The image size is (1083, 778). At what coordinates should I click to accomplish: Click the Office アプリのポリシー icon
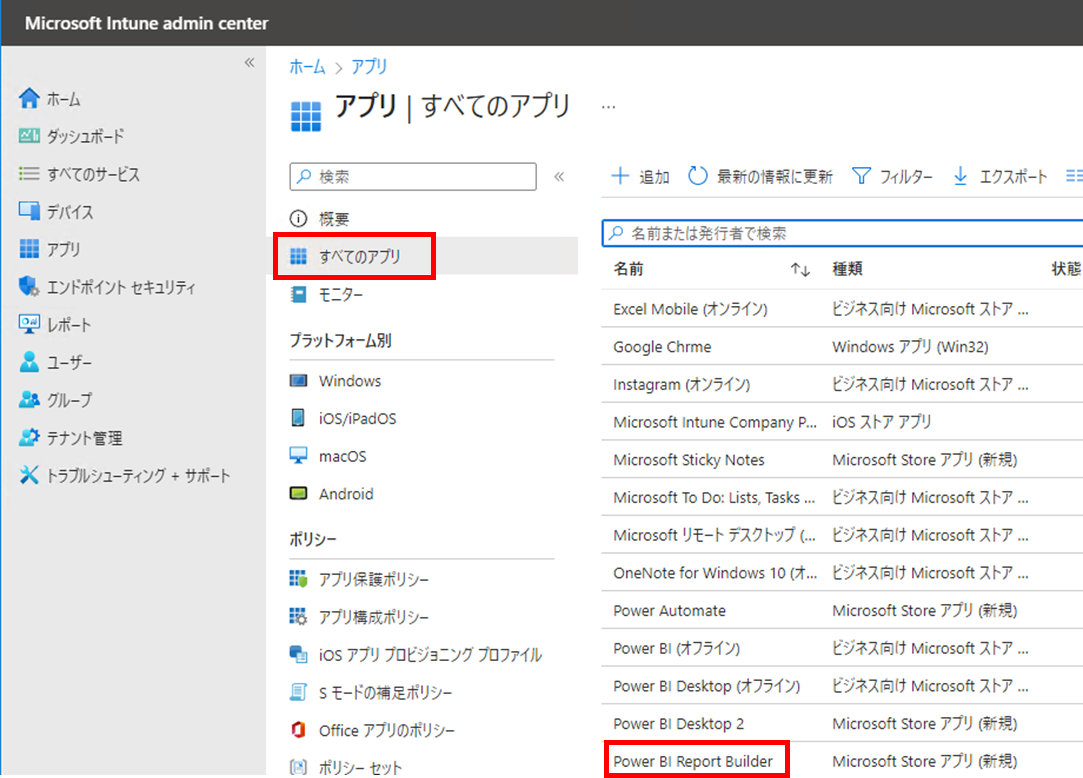[298, 730]
